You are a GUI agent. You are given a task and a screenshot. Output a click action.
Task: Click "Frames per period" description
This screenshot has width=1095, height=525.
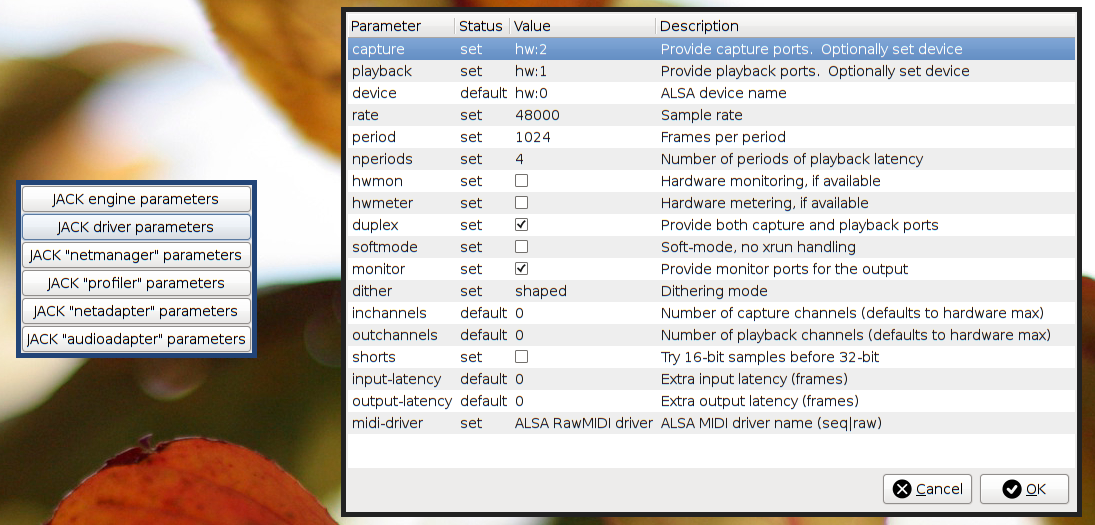[x=723, y=138]
